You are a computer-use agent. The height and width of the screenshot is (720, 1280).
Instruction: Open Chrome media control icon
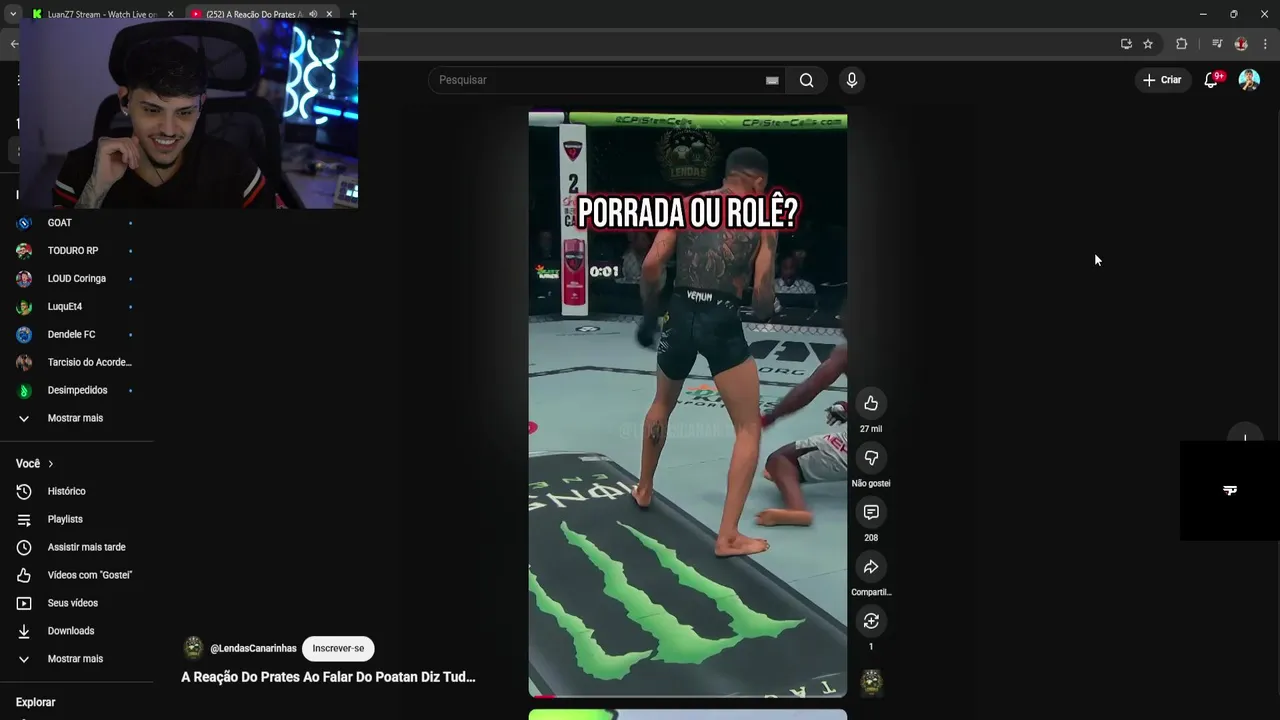tap(1217, 44)
